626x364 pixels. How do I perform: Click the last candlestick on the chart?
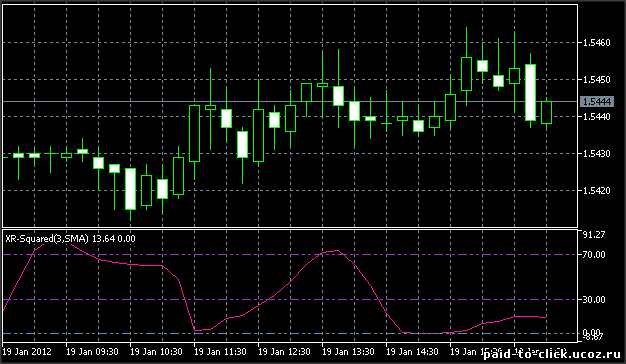click(x=547, y=113)
